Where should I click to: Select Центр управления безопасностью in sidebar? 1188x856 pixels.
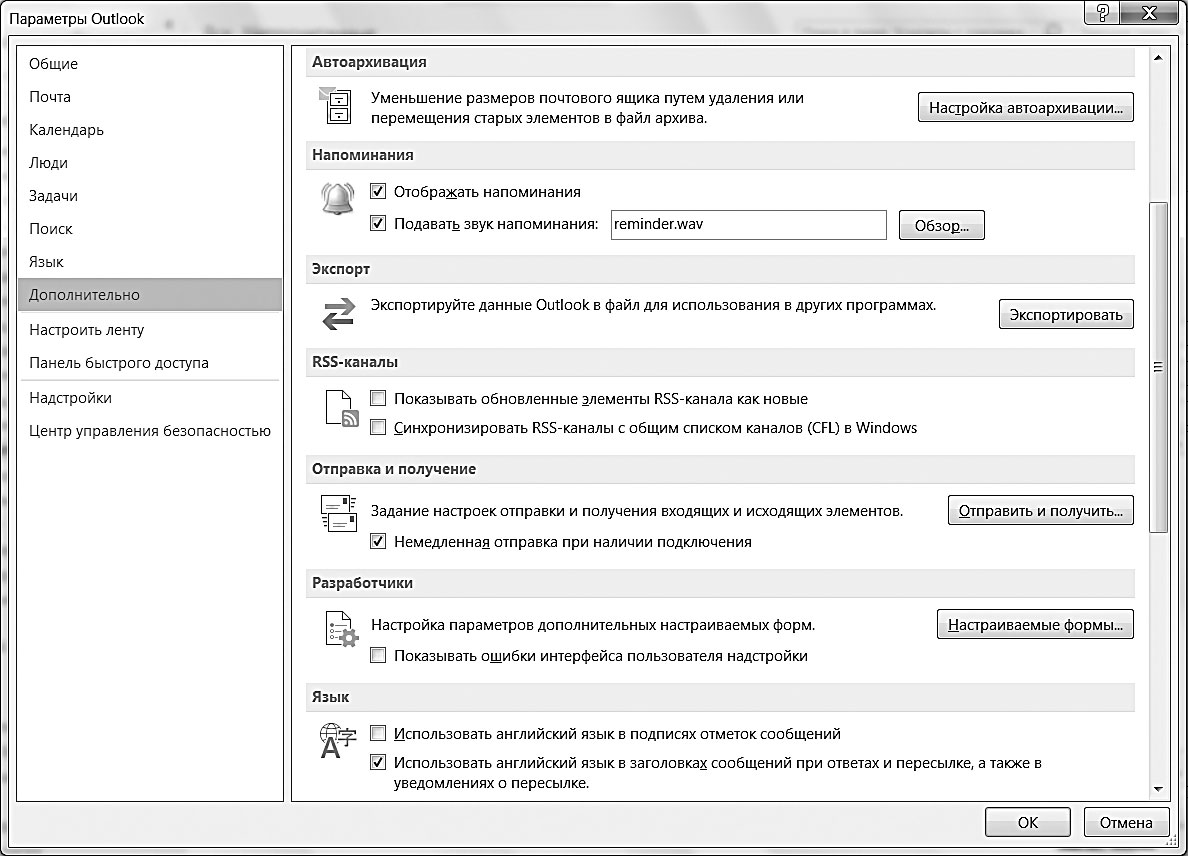[x=149, y=431]
